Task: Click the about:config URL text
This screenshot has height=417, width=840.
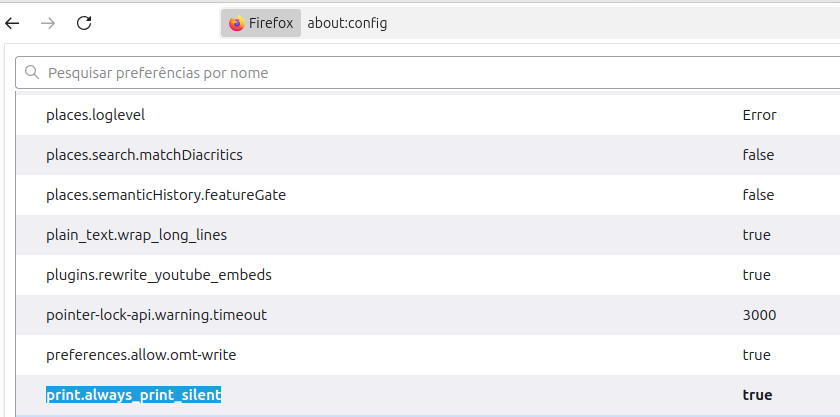Action: (347, 23)
